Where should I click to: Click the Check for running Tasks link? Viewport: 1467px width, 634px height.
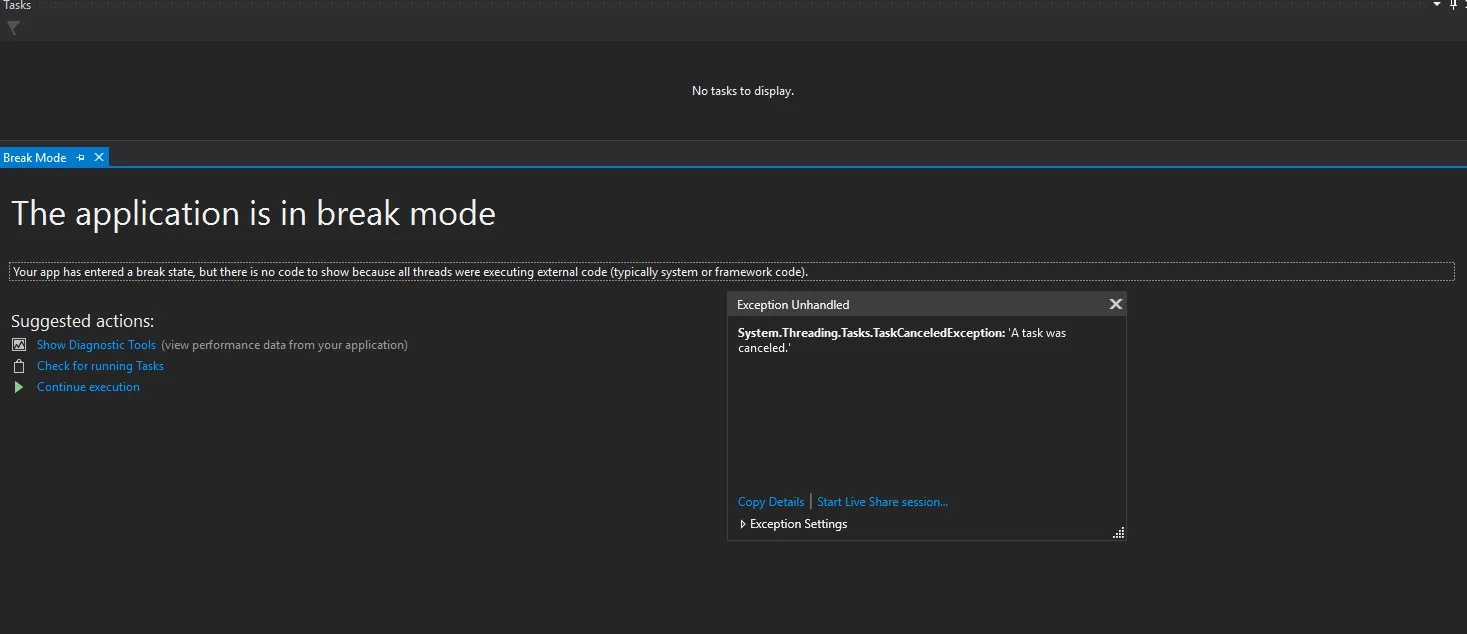coord(100,366)
